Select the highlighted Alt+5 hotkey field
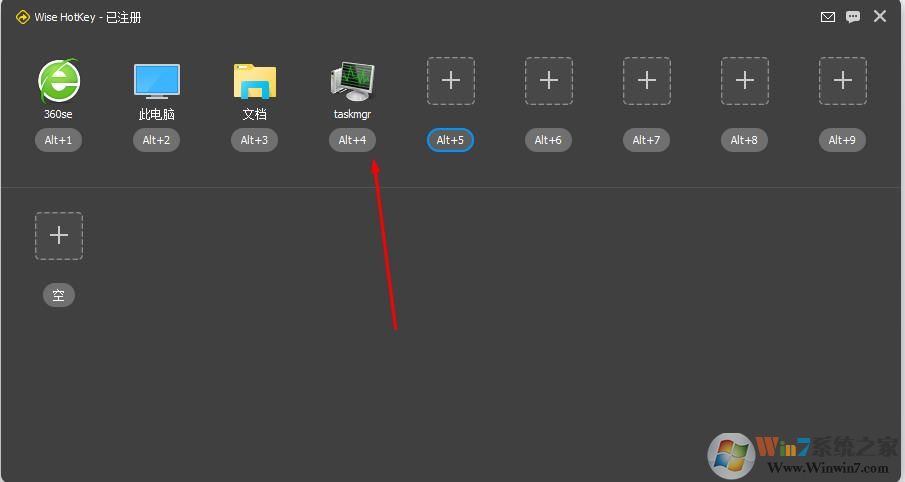 tap(450, 140)
